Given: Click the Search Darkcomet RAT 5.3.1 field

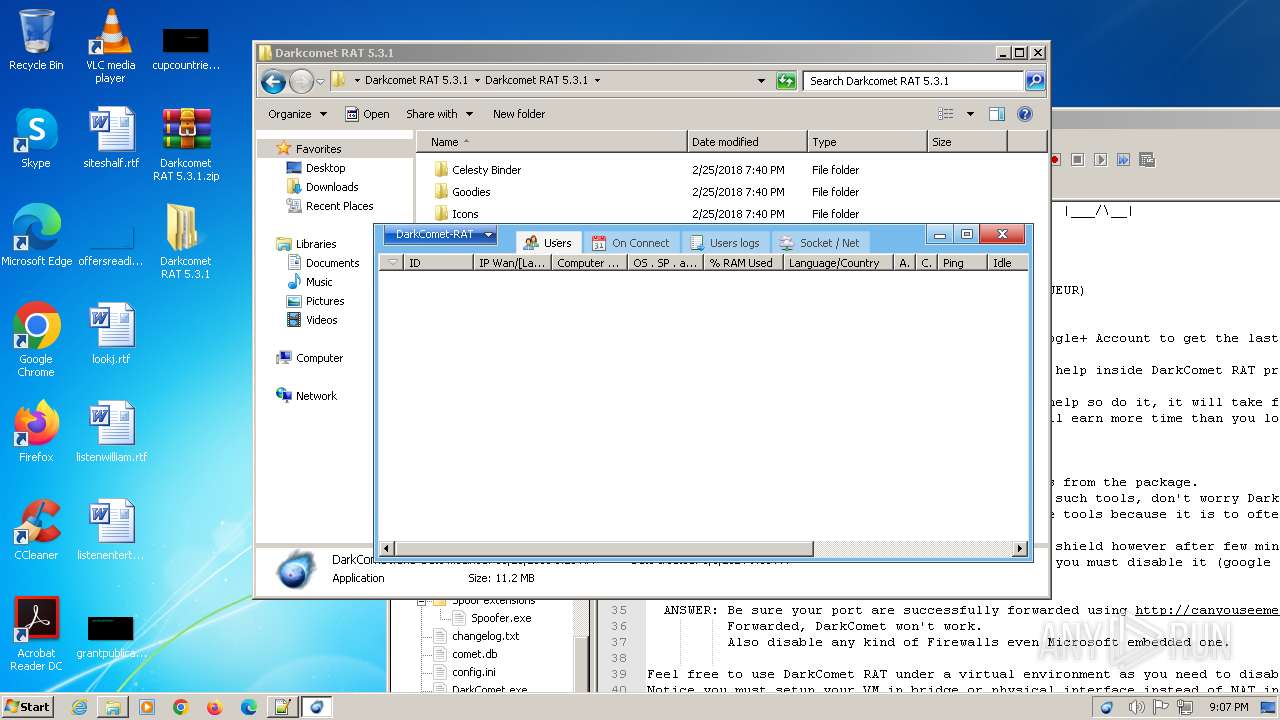Looking at the screenshot, I should [x=914, y=81].
